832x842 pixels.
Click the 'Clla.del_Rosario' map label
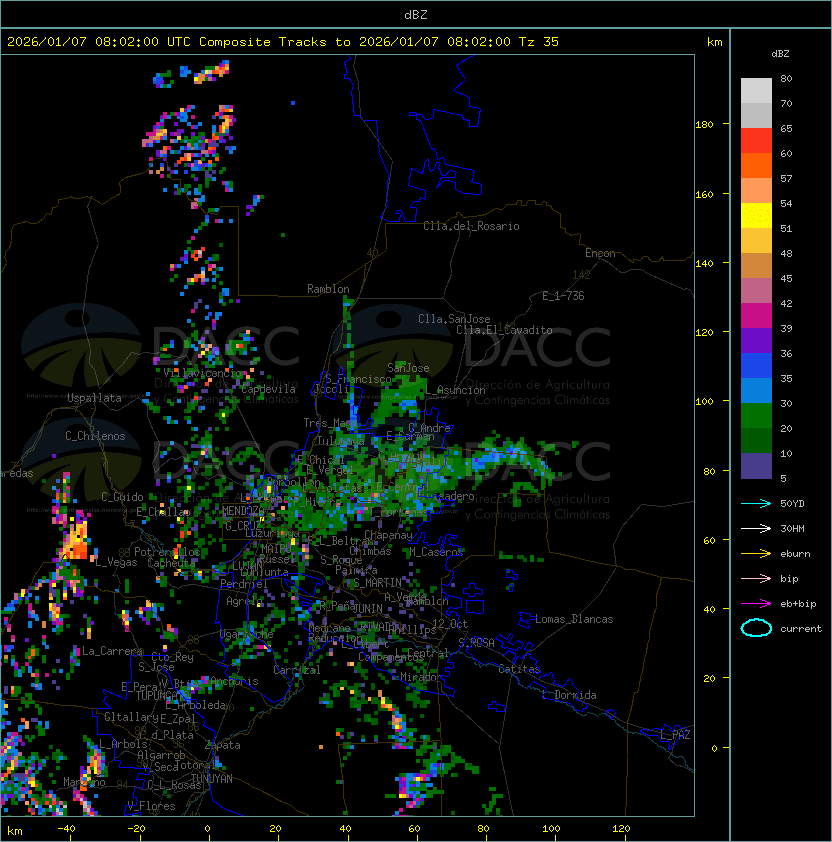click(471, 226)
